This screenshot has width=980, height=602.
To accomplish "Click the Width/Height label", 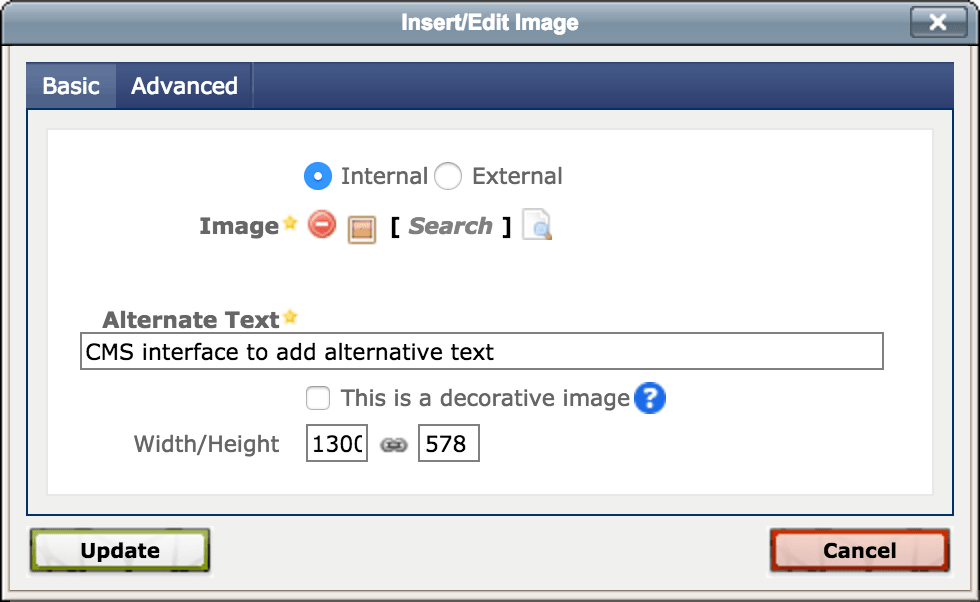I will pyautogui.click(x=206, y=444).
